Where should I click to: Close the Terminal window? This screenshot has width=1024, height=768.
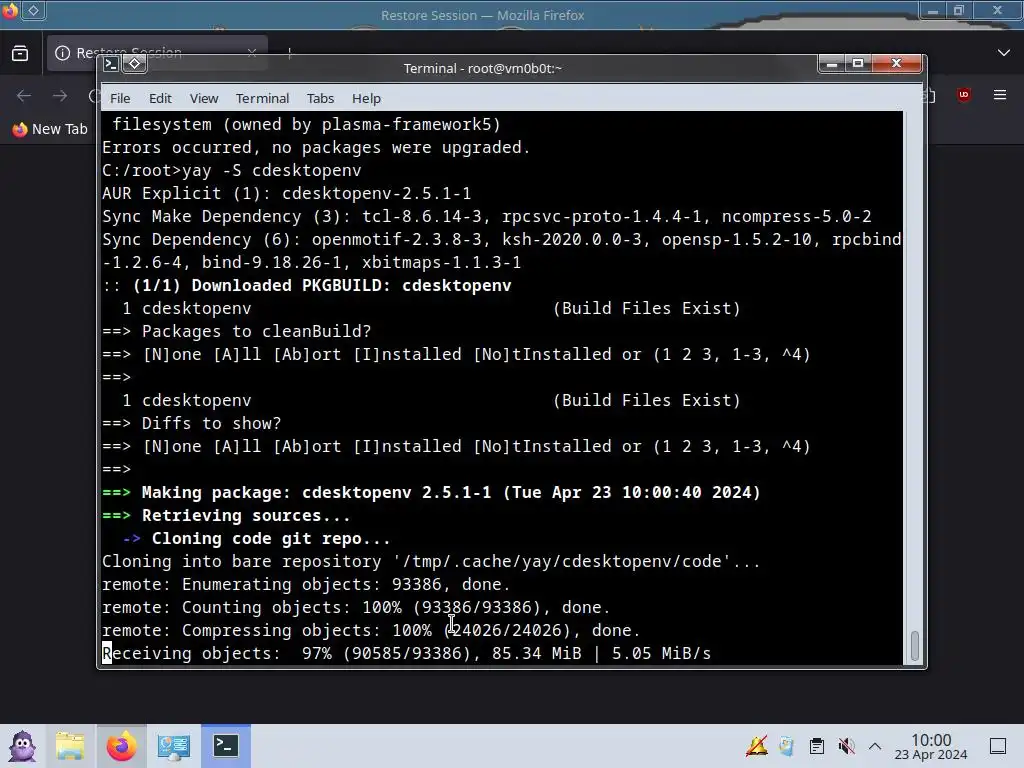pyautogui.click(x=897, y=63)
